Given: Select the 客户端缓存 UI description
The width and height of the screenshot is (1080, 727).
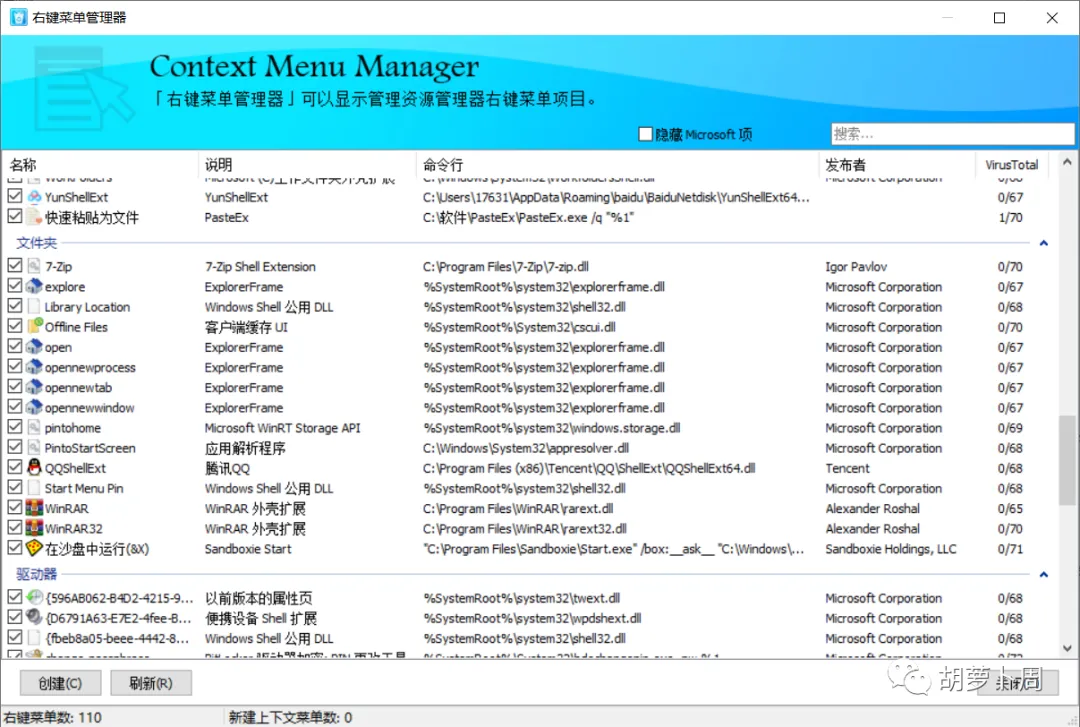Looking at the screenshot, I should 246,327.
